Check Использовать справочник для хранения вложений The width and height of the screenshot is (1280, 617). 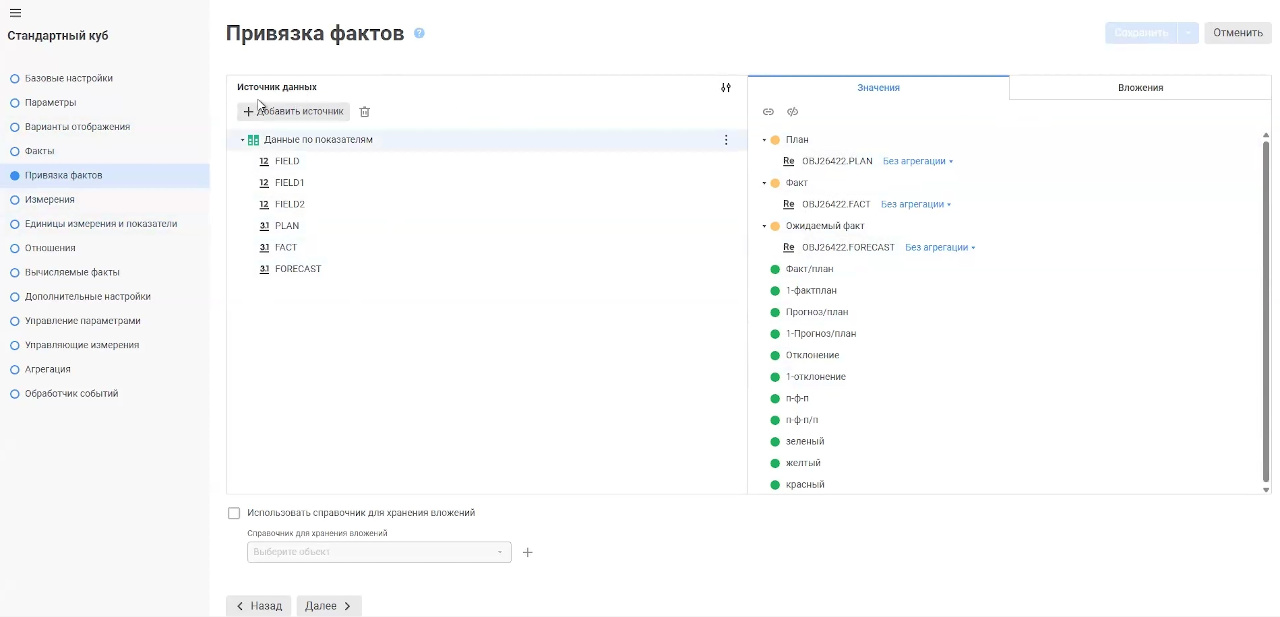(234, 513)
